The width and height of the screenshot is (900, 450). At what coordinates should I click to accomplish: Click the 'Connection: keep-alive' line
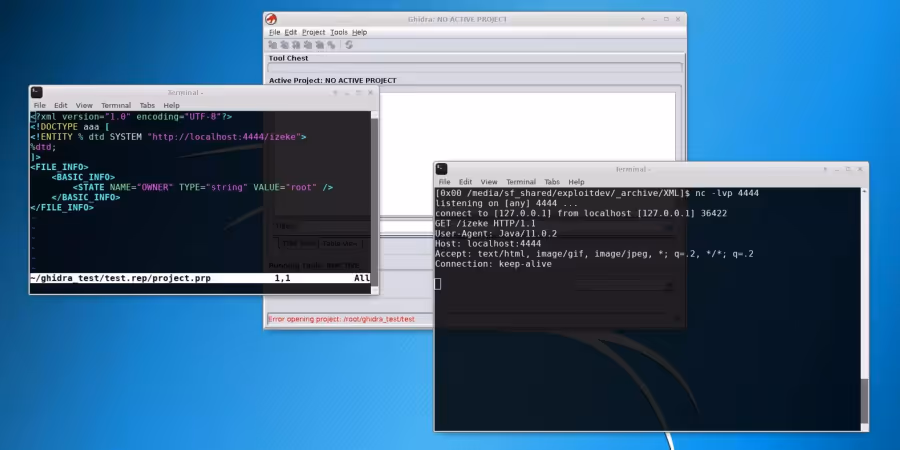point(493,264)
